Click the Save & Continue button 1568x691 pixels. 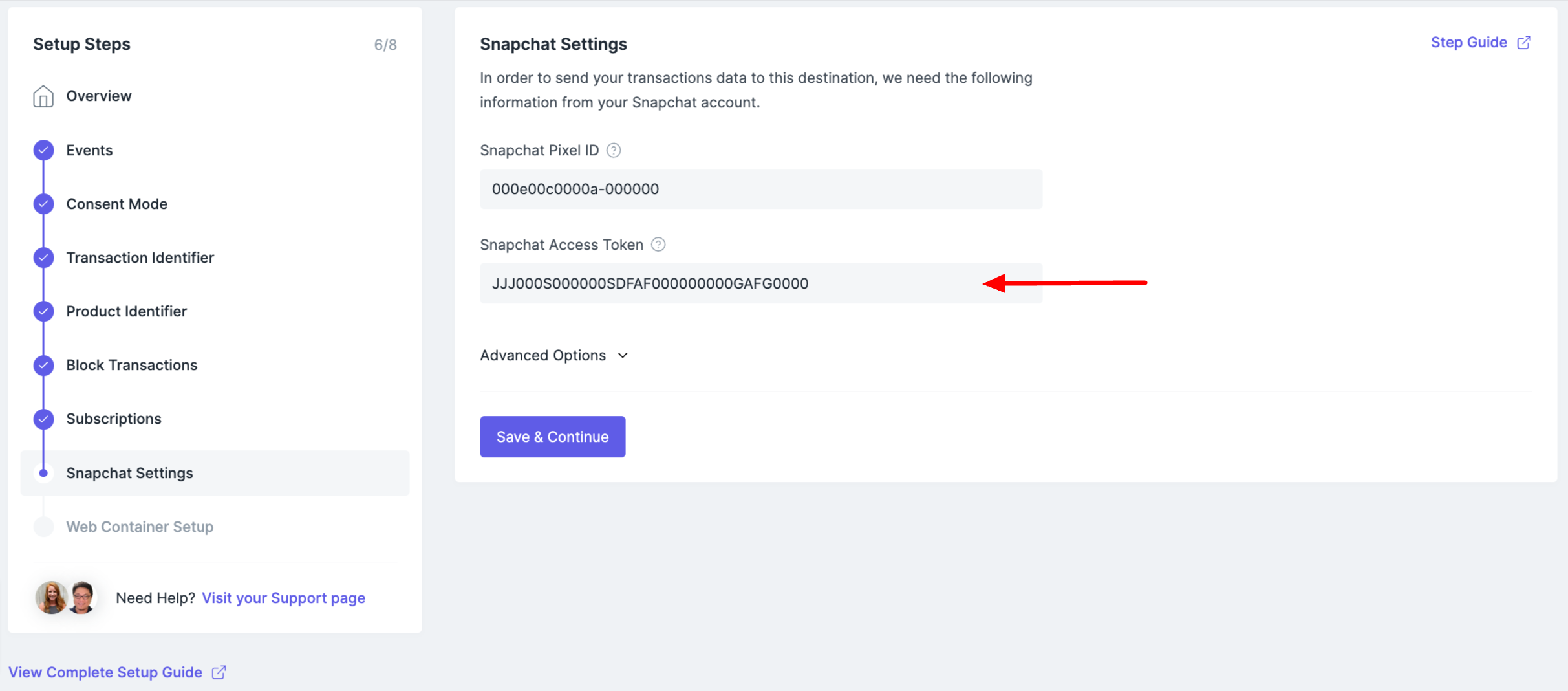552,437
